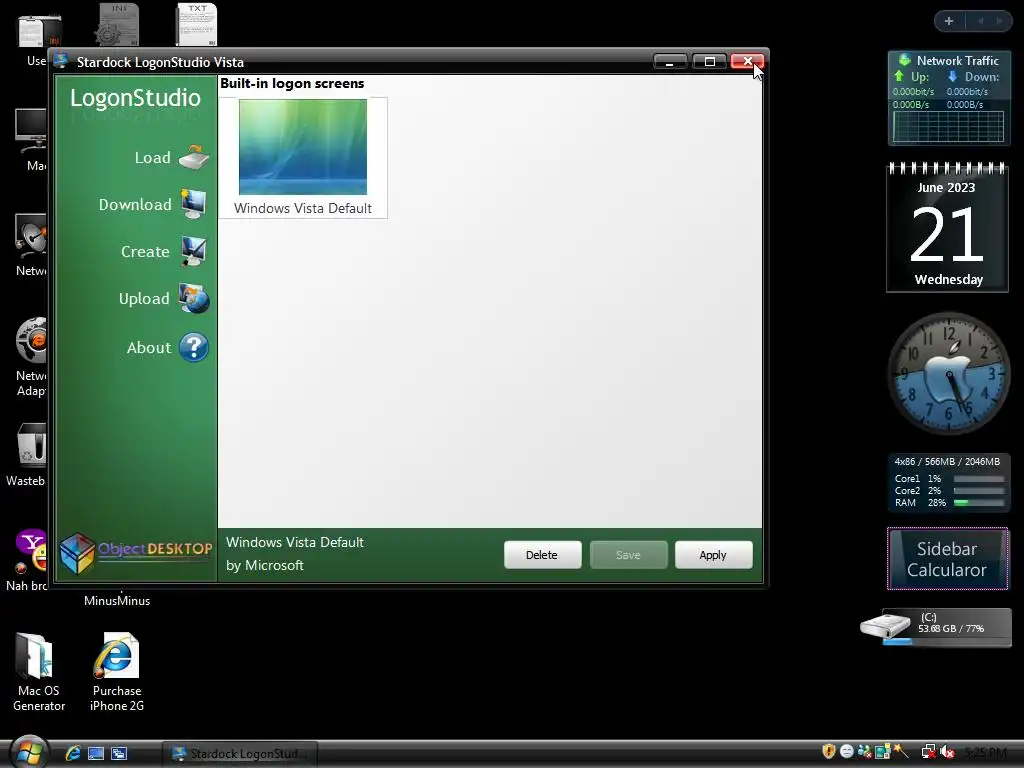Open the Sidebar Calcularor gadget
The width and height of the screenshot is (1024, 768).
(948, 558)
